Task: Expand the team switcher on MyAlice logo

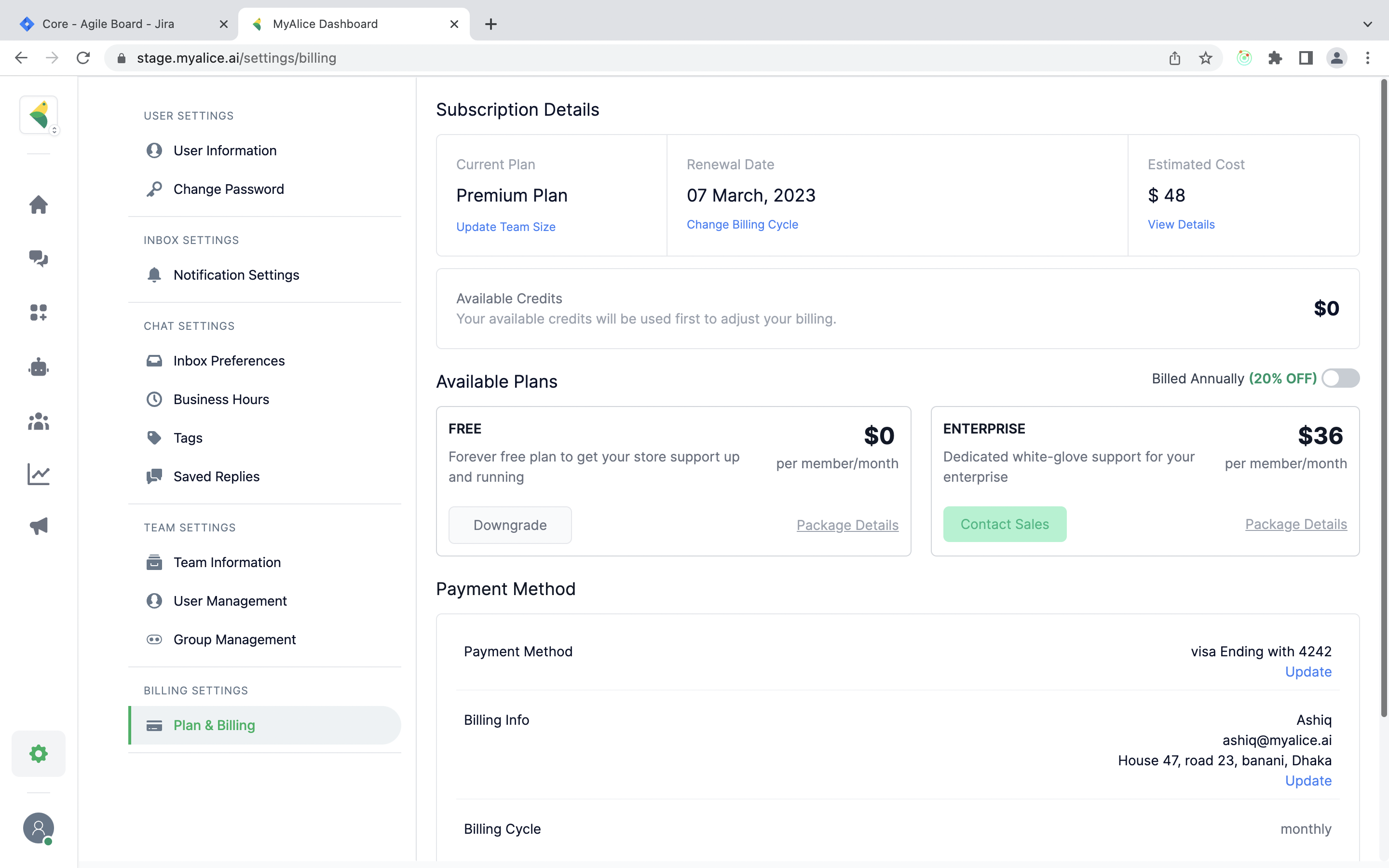Action: (x=54, y=130)
